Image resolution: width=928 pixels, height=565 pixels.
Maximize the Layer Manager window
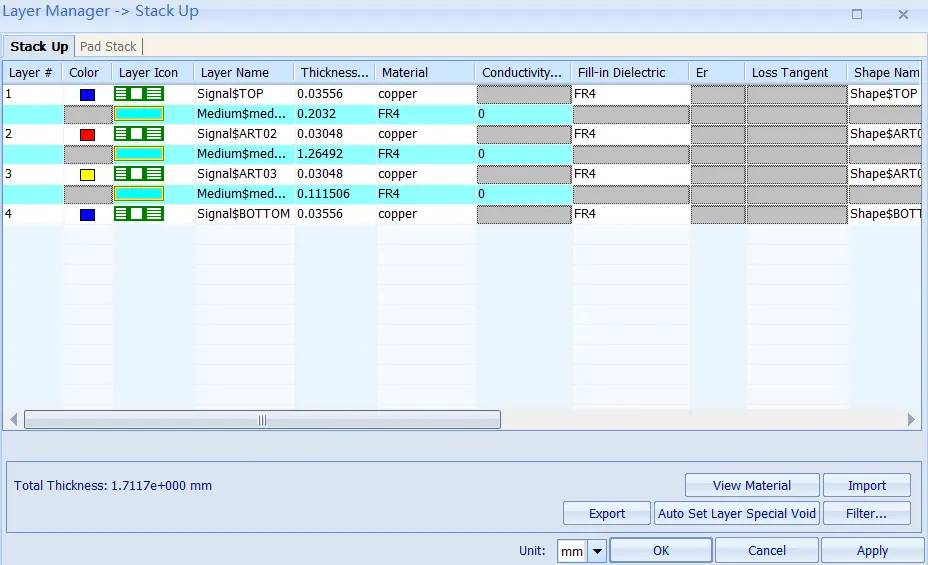[x=856, y=14]
